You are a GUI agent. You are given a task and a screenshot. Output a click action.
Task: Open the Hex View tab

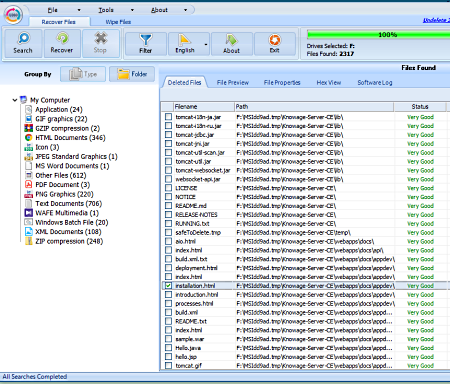(329, 82)
